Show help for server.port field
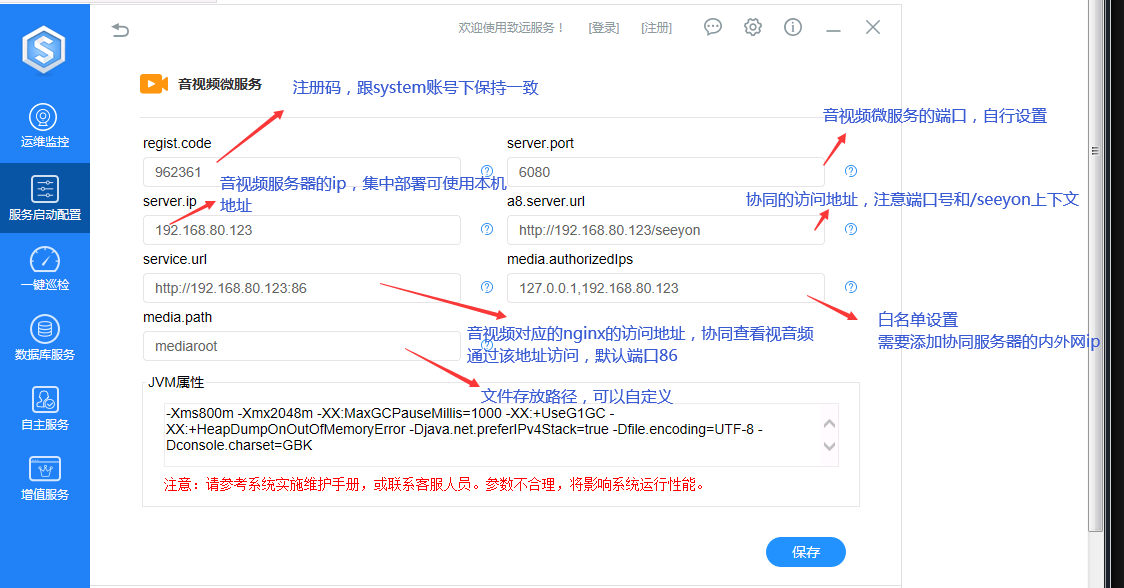 (x=851, y=171)
